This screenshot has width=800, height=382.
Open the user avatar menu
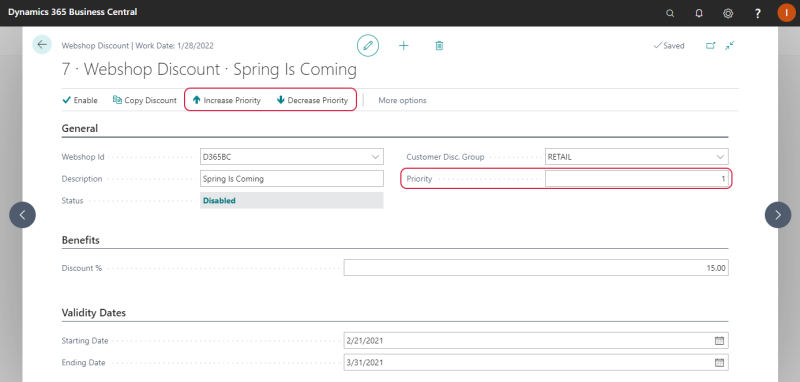(x=786, y=13)
